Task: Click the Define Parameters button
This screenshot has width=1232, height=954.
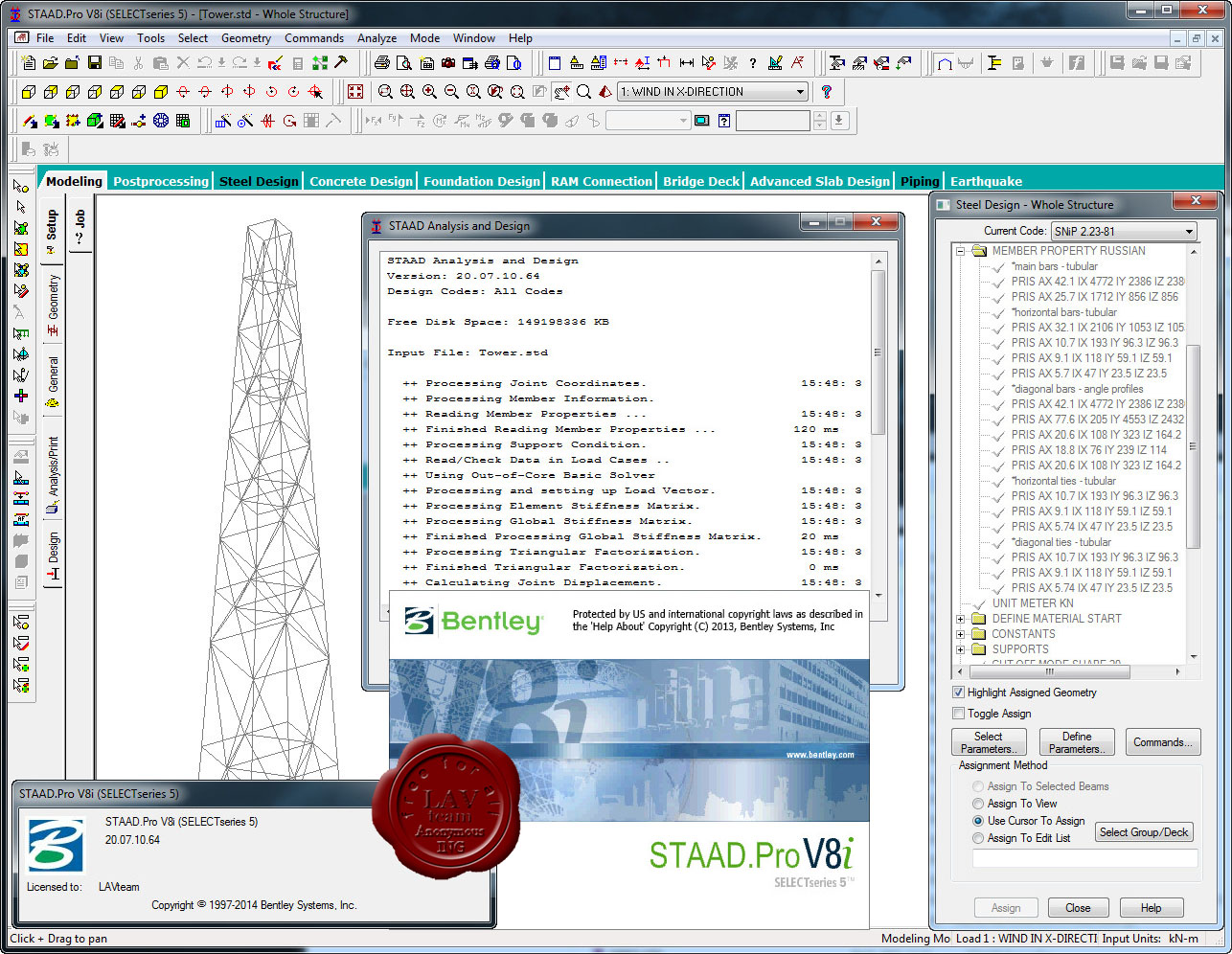Action: [x=1077, y=742]
